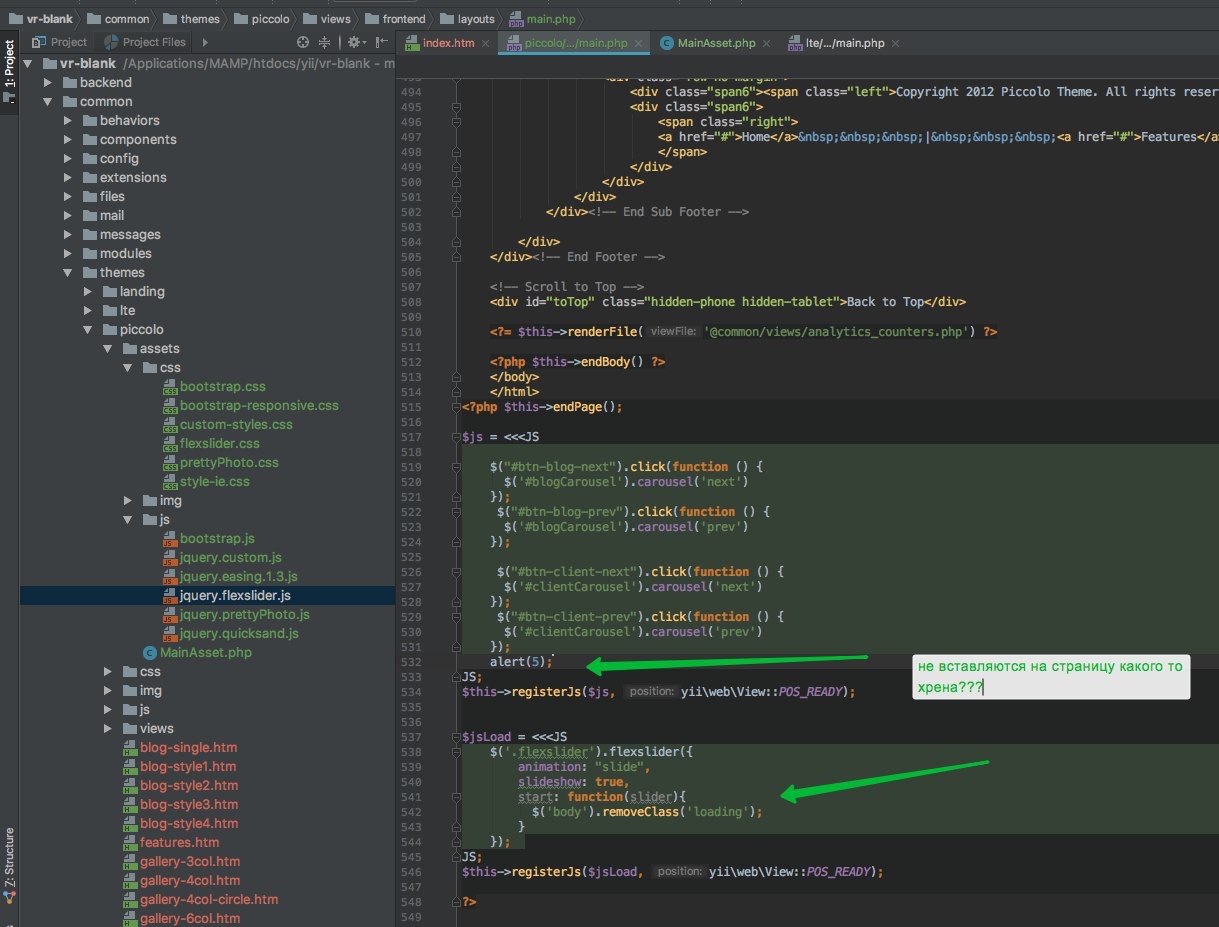Click the fold marker at line 495

(x=456, y=107)
